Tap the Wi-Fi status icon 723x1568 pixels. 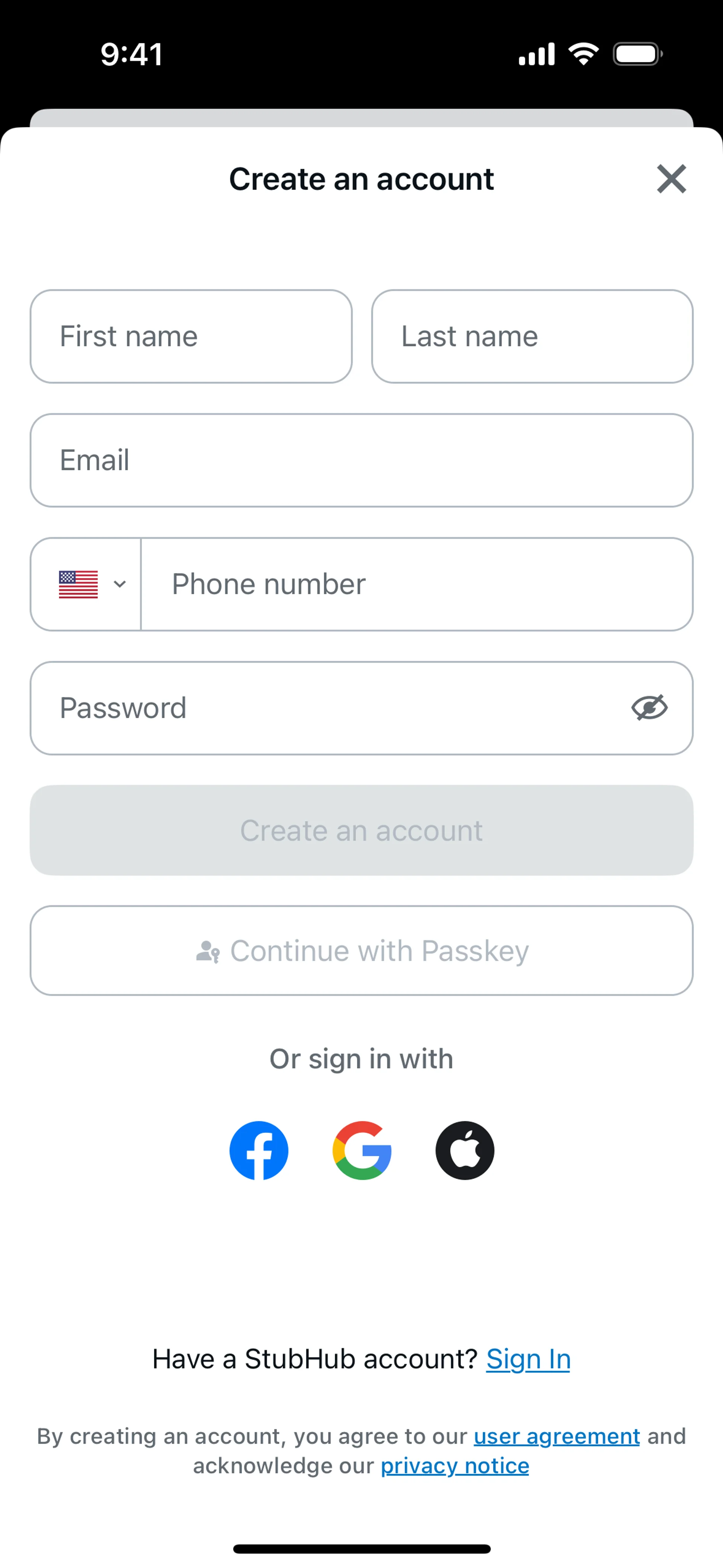583,54
